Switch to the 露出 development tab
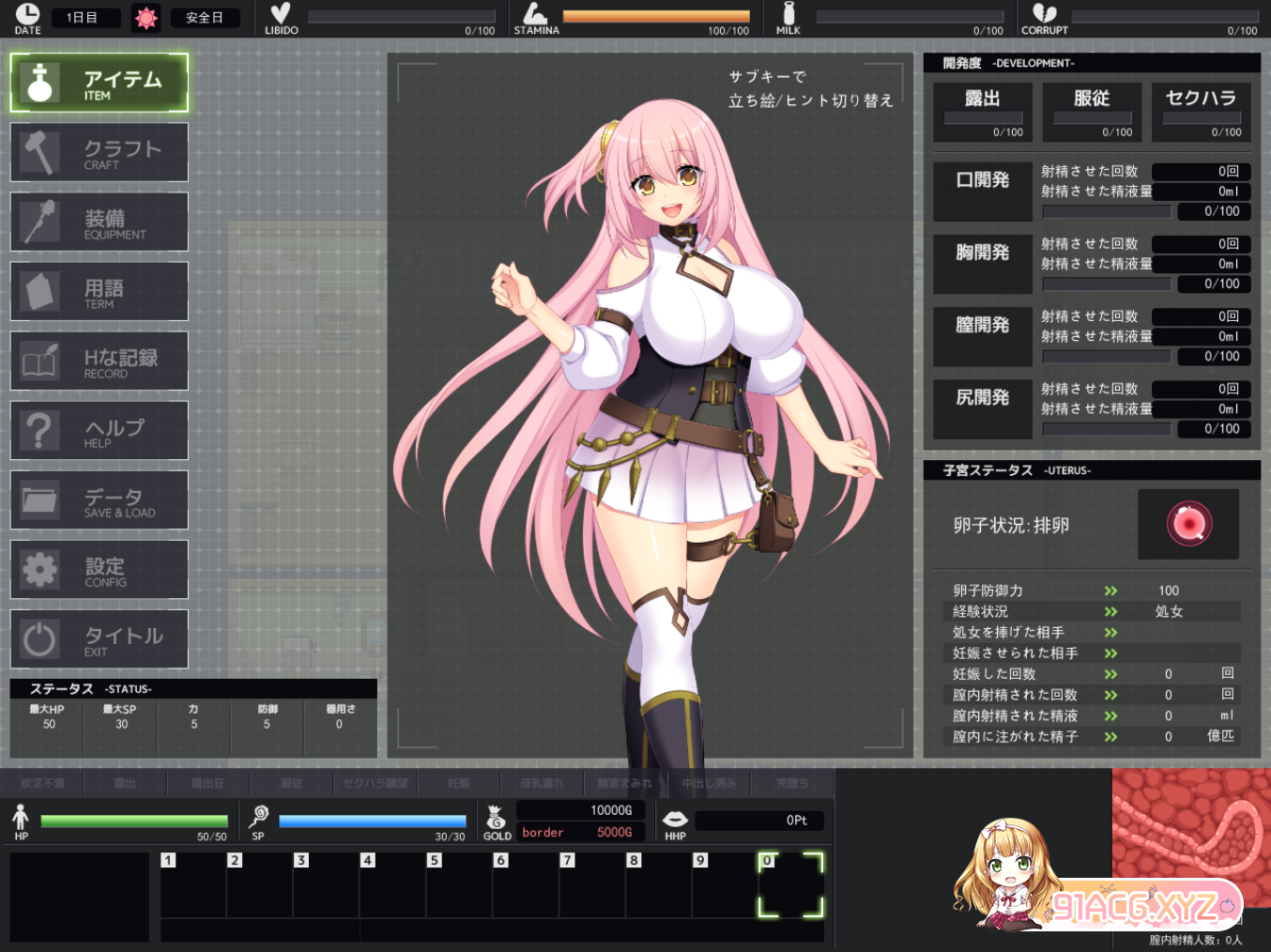The image size is (1271, 952). tap(983, 112)
